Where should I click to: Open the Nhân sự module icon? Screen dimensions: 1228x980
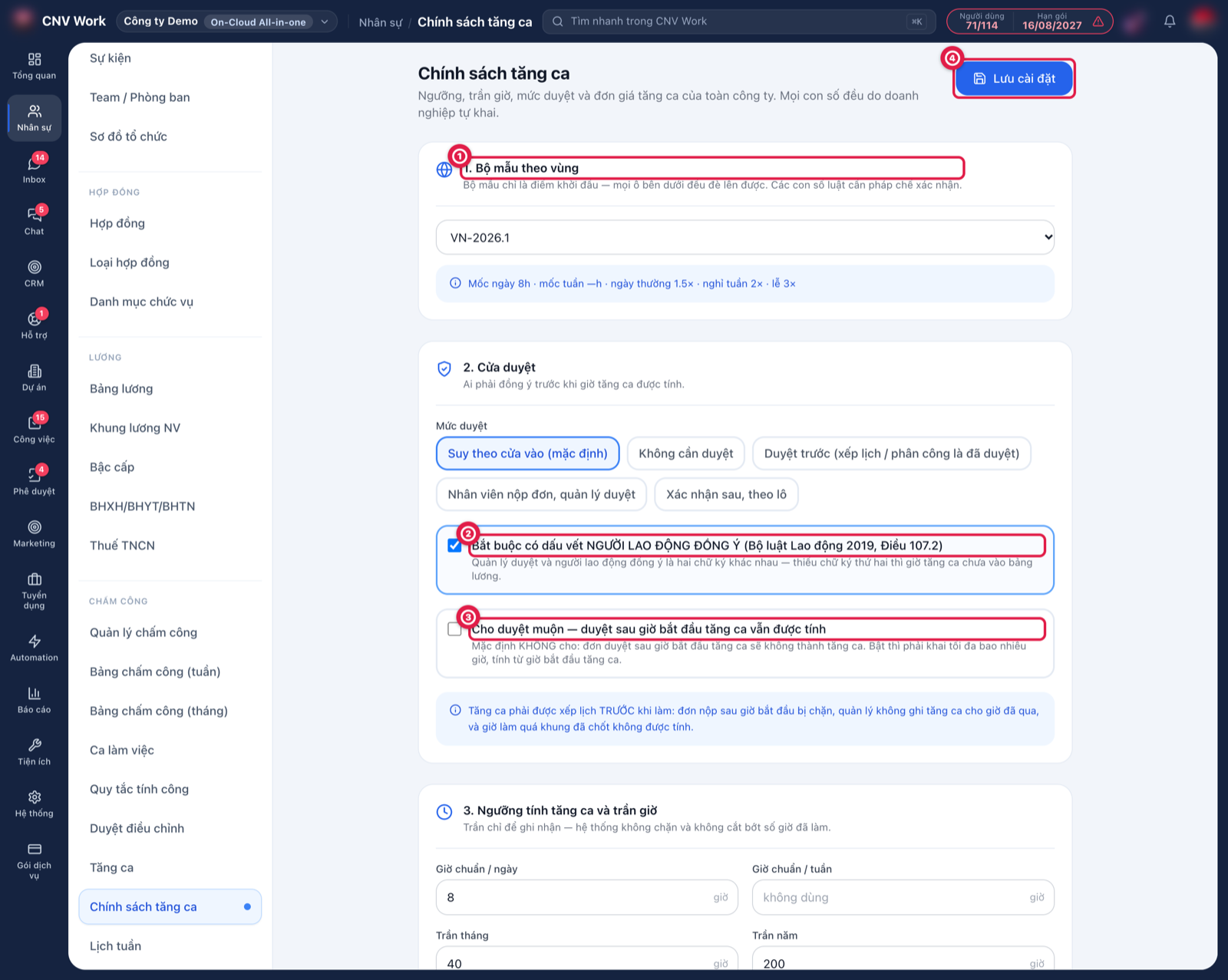(34, 118)
